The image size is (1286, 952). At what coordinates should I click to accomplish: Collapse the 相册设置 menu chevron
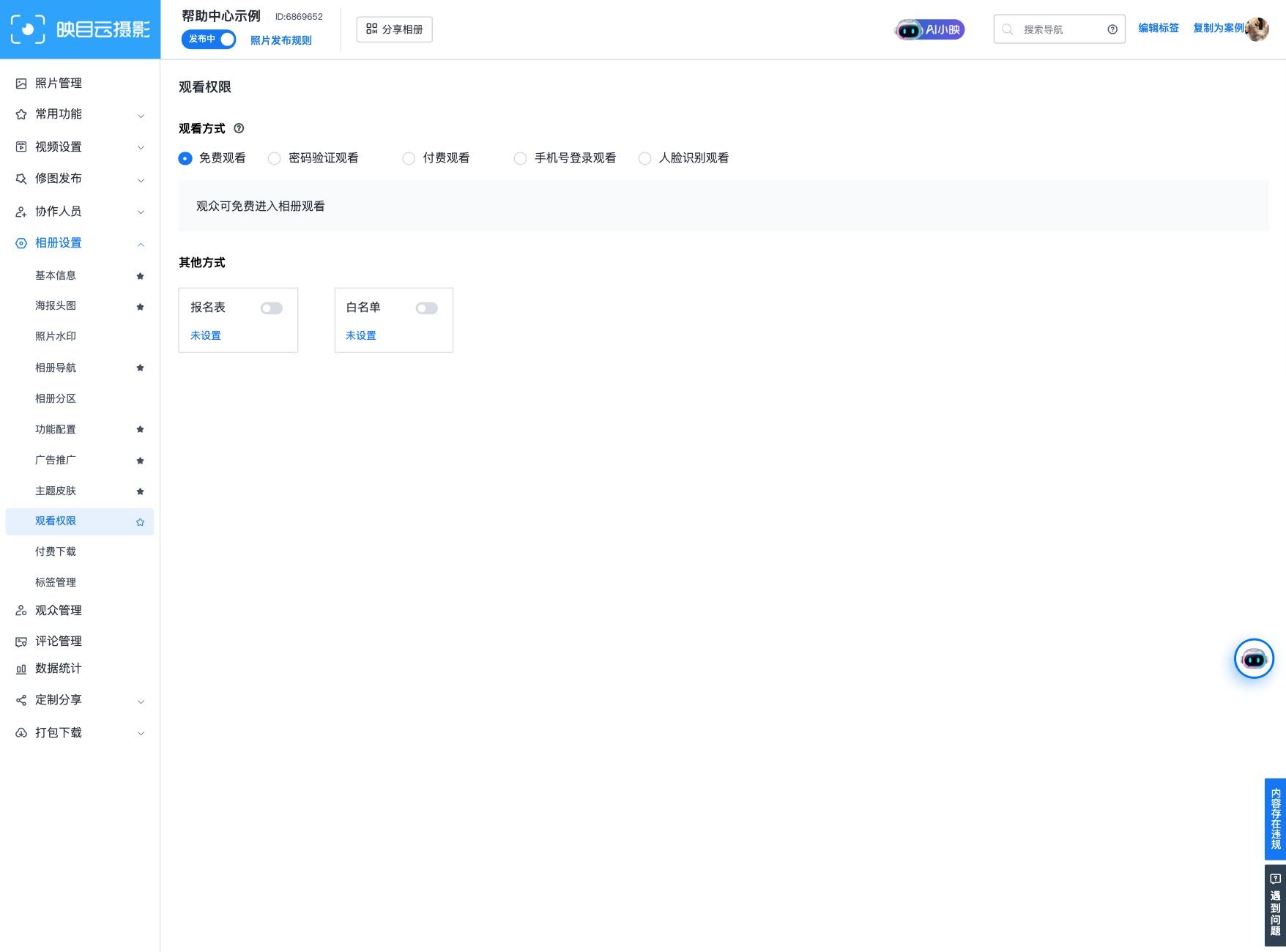tap(141, 245)
